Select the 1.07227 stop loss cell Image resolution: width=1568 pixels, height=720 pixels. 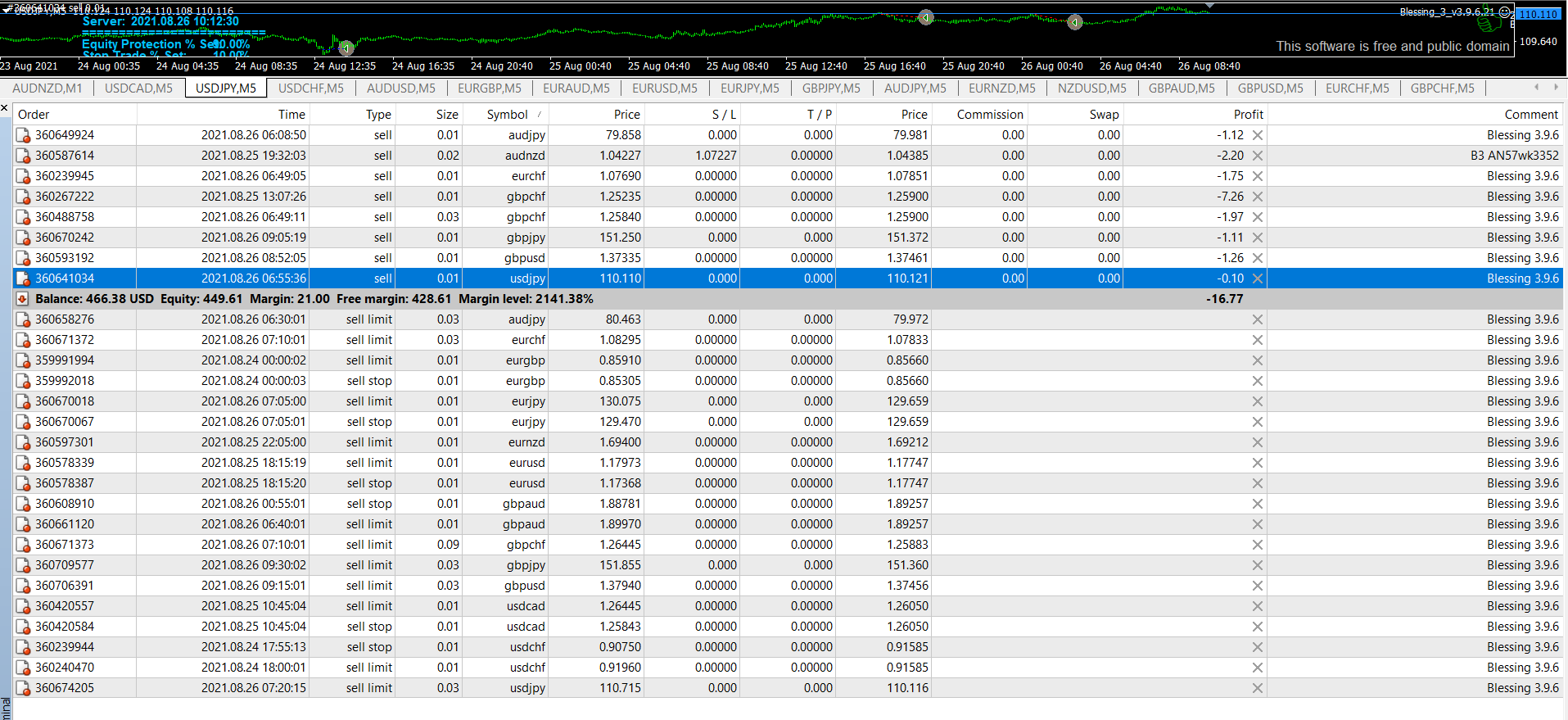692,156
